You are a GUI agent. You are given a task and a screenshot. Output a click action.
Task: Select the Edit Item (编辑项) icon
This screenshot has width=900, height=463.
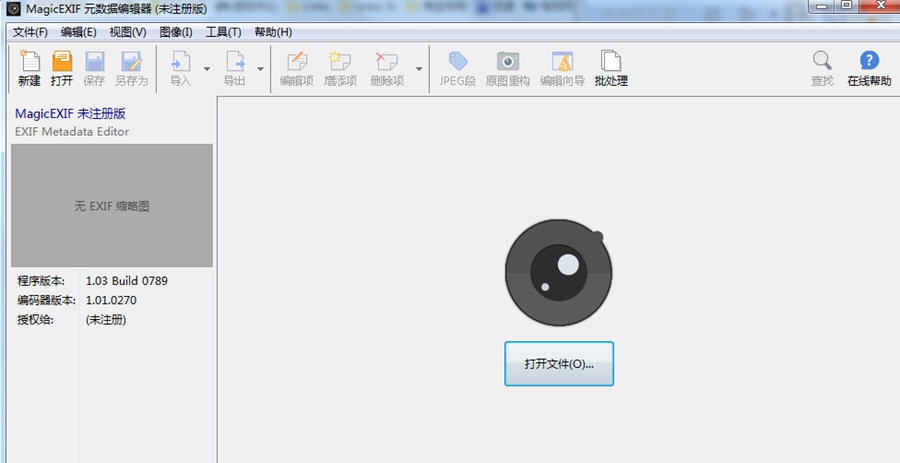tap(297, 61)
